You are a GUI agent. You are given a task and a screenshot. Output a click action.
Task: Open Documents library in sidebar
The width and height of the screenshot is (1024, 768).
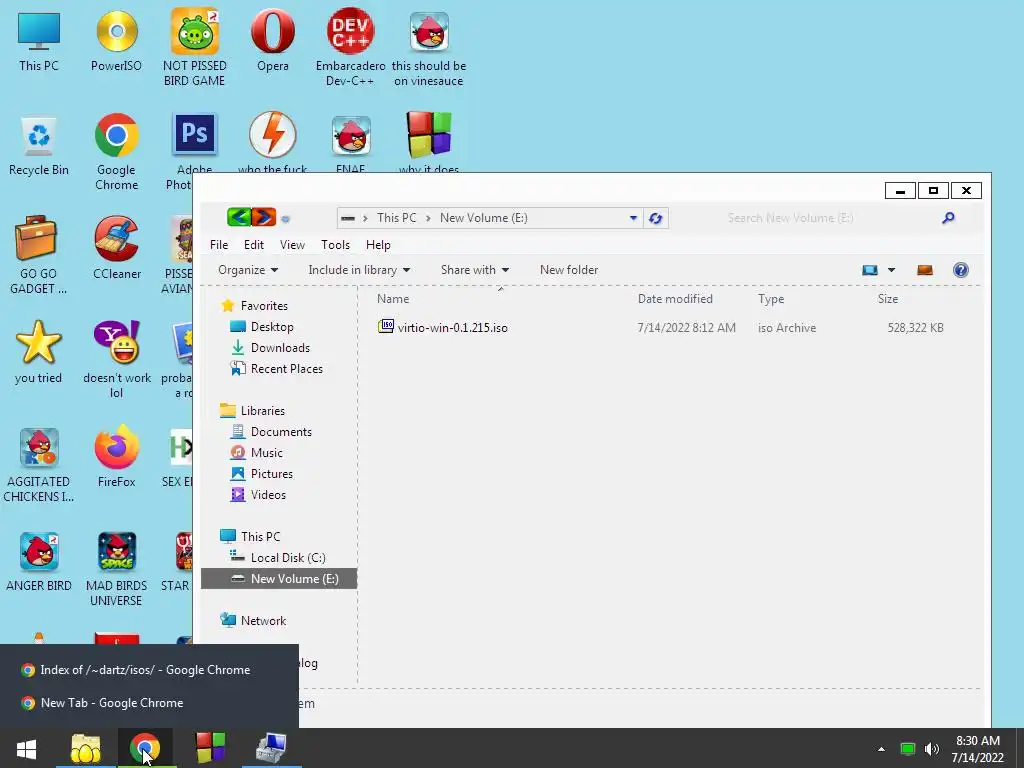click(x=272, y=432)
